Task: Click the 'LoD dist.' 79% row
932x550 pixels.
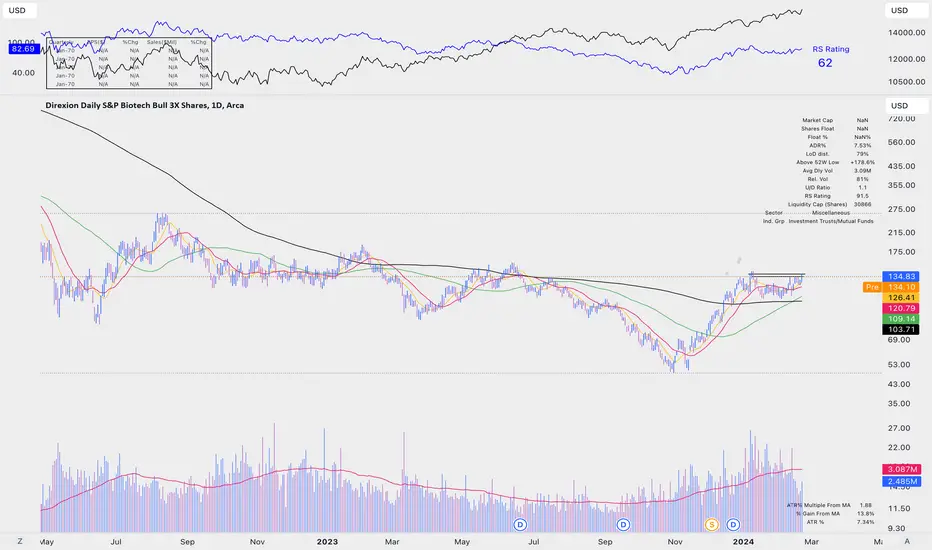Action: point(837,154)
